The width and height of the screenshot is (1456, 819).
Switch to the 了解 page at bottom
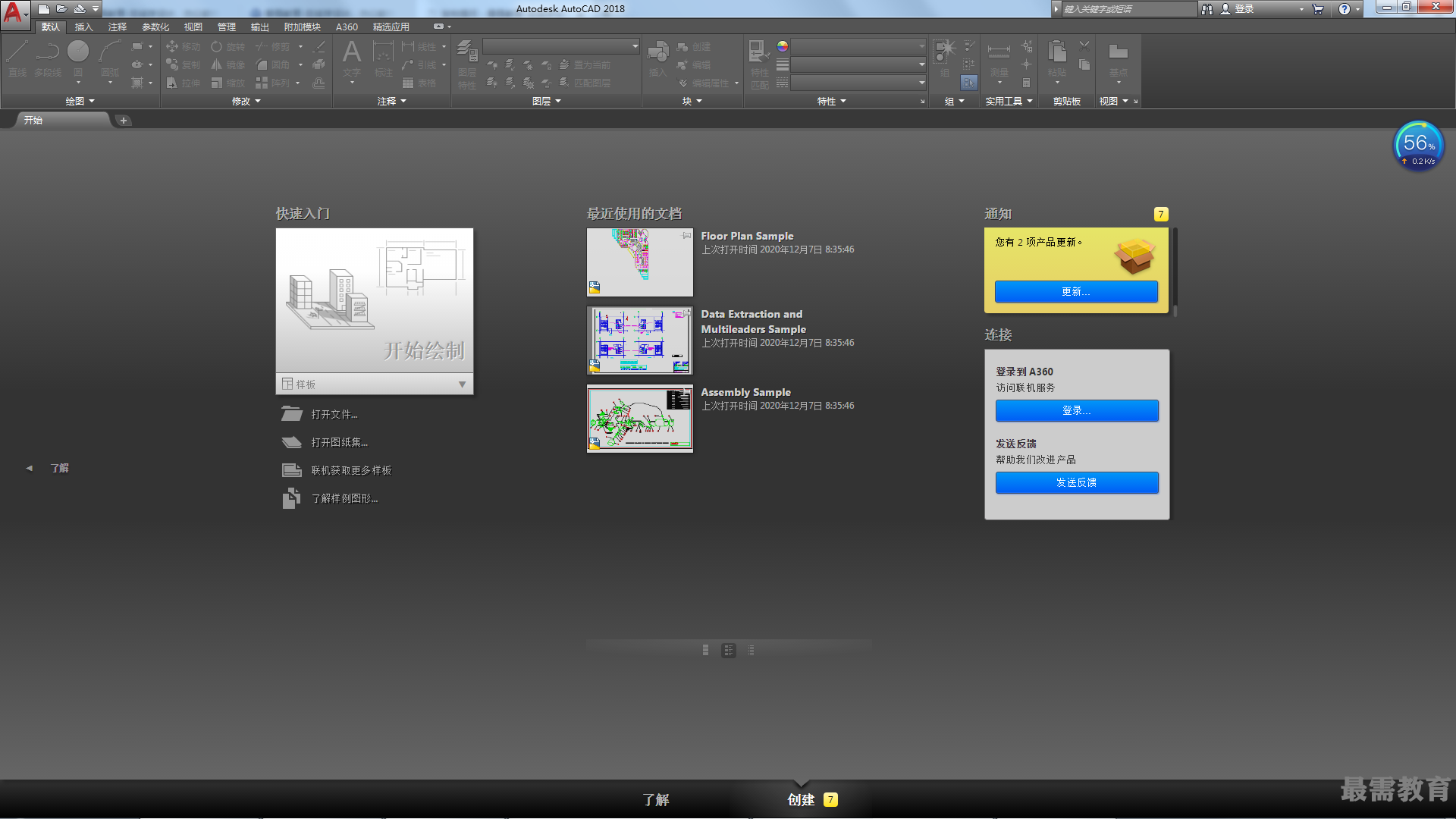pos(656,799)
